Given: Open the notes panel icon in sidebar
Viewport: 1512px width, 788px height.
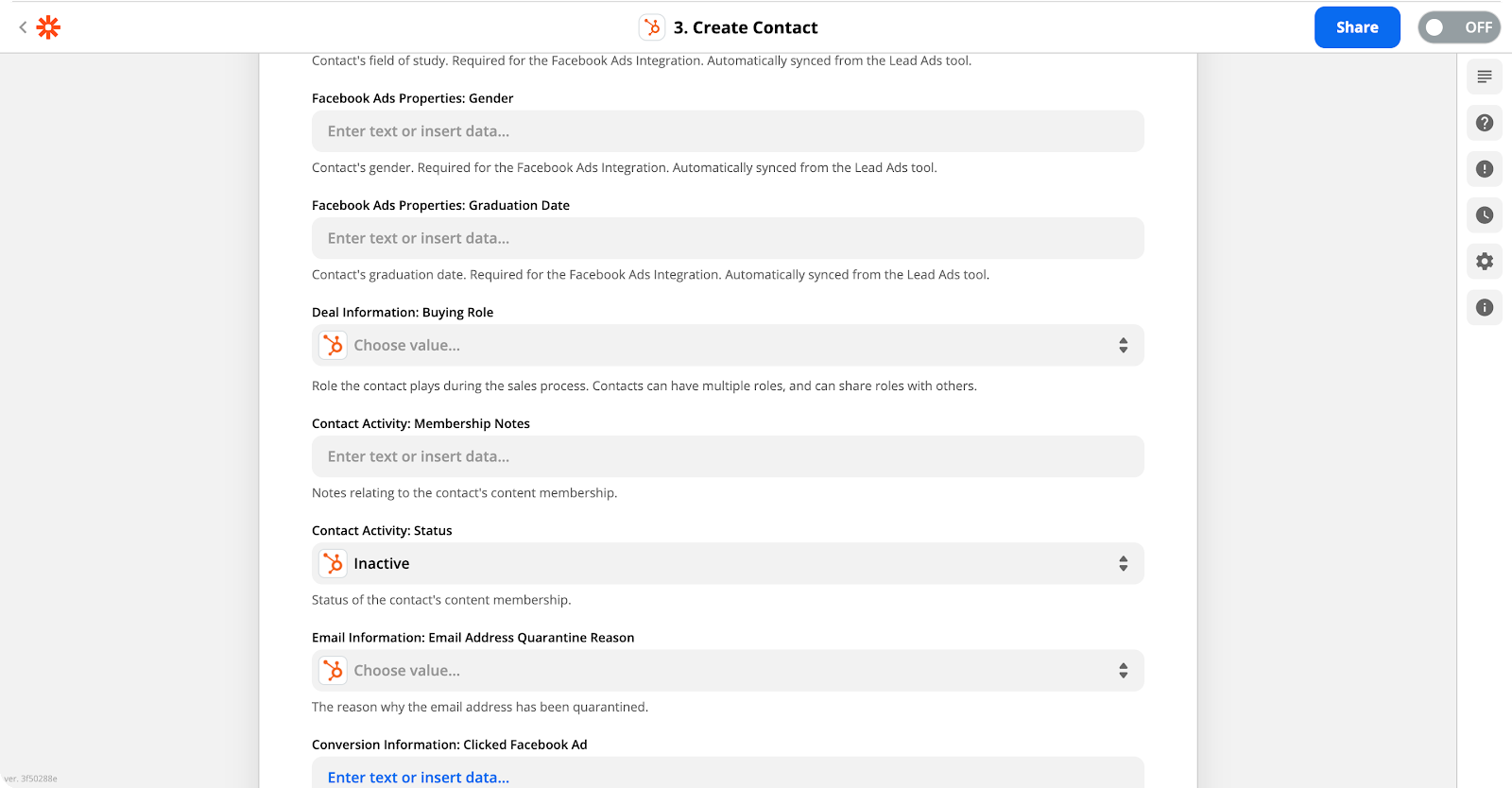Looking at the screenshot, I should 1485,77.
